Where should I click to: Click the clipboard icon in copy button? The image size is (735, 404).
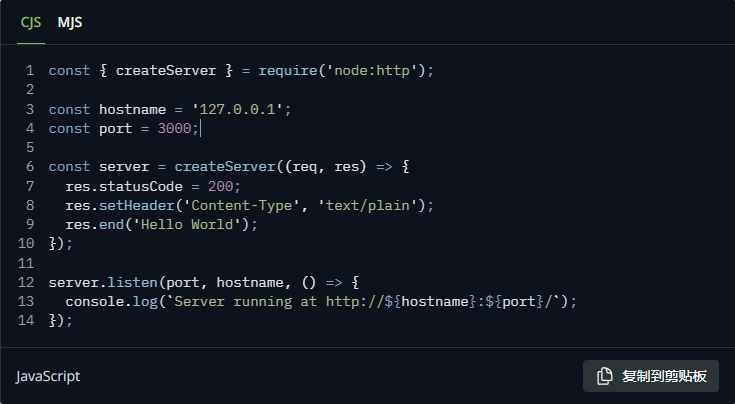[x=605, y=376]
